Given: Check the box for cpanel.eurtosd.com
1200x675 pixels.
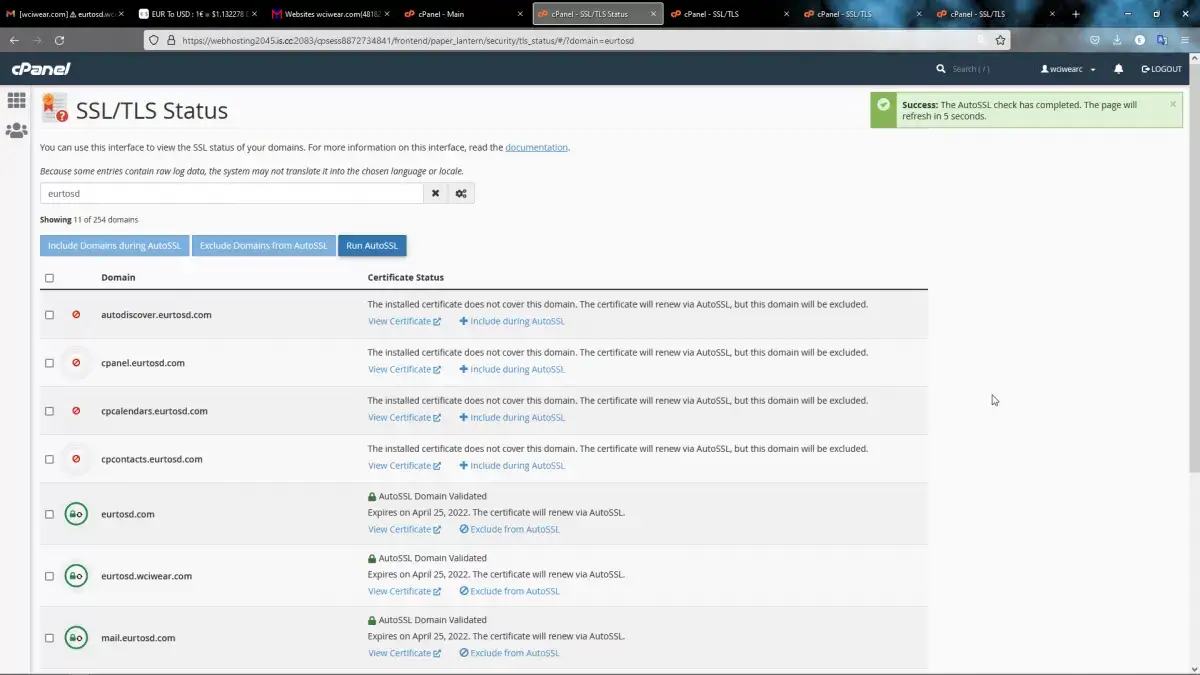Looking at the screenshot, I should pos(49,363).
